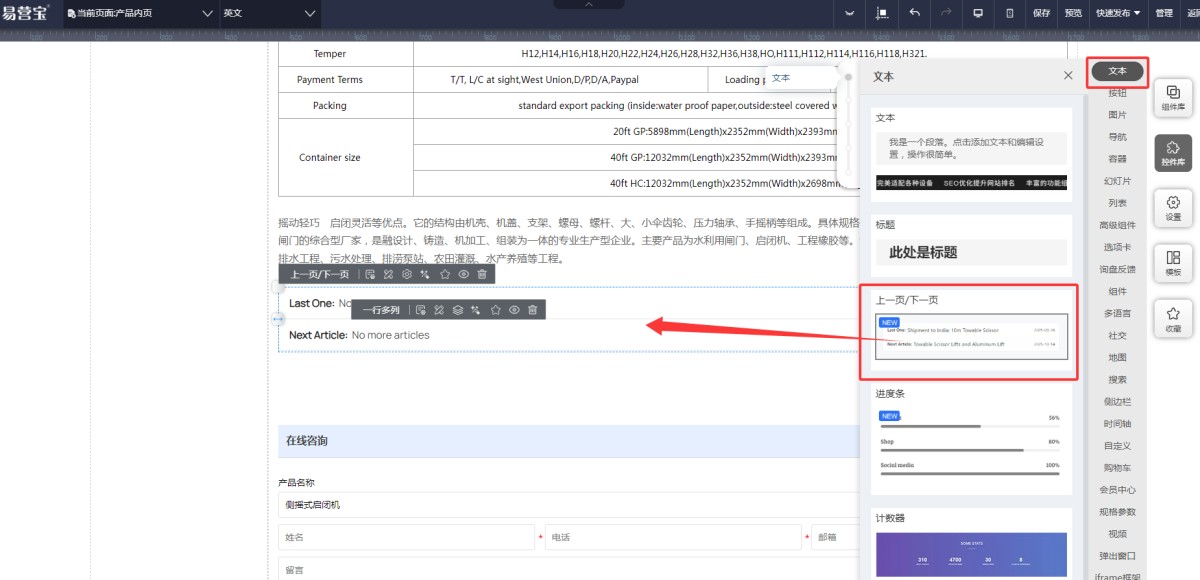
Task: Click 预览 preview button
Action: [1073, 13]
